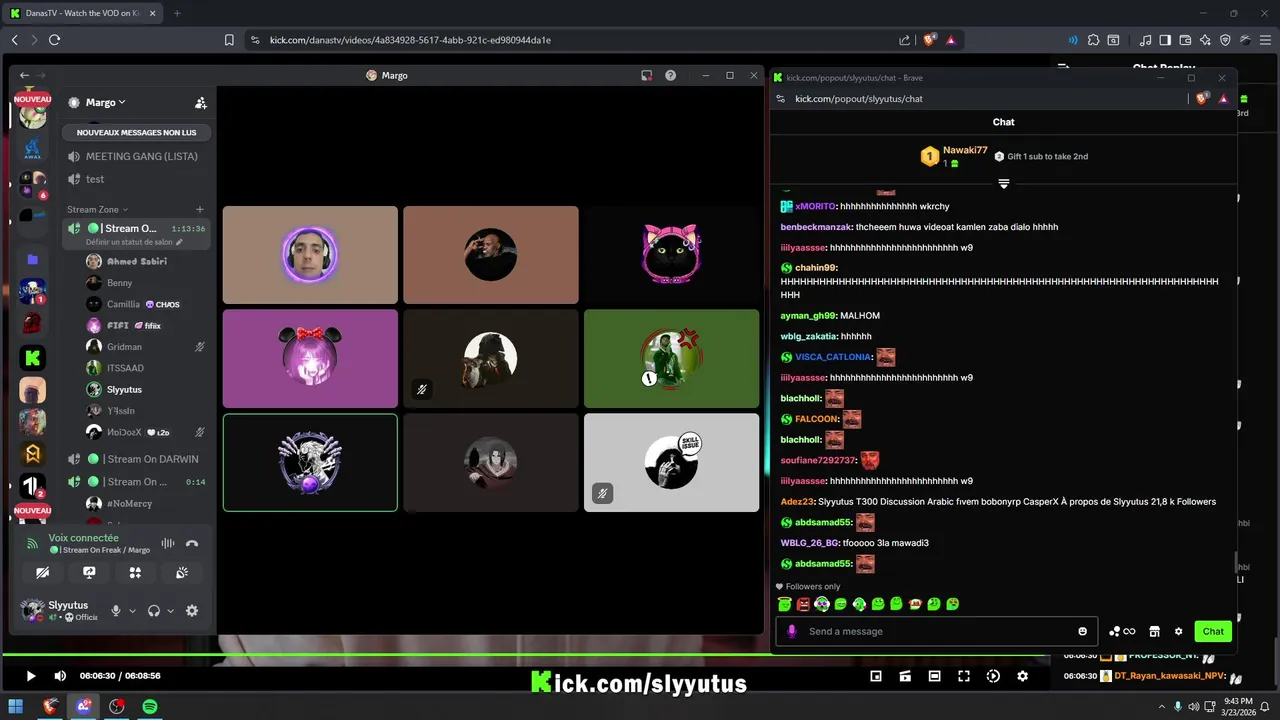Open the Discord soundboard
Viewport: 1280px width, 720px height.
(x=181, y=573)
